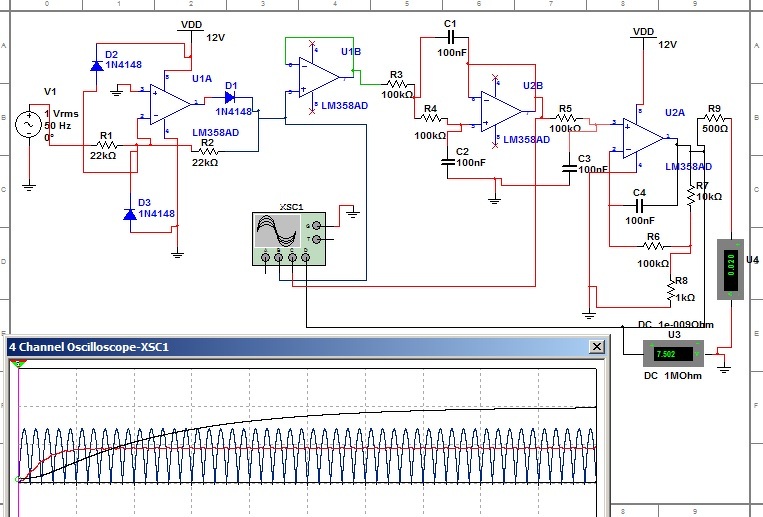This screenshot has width=763, height=517.
Task: Click the oscilloscope cursor marker at graph top
Action: [x=18, y=364]
